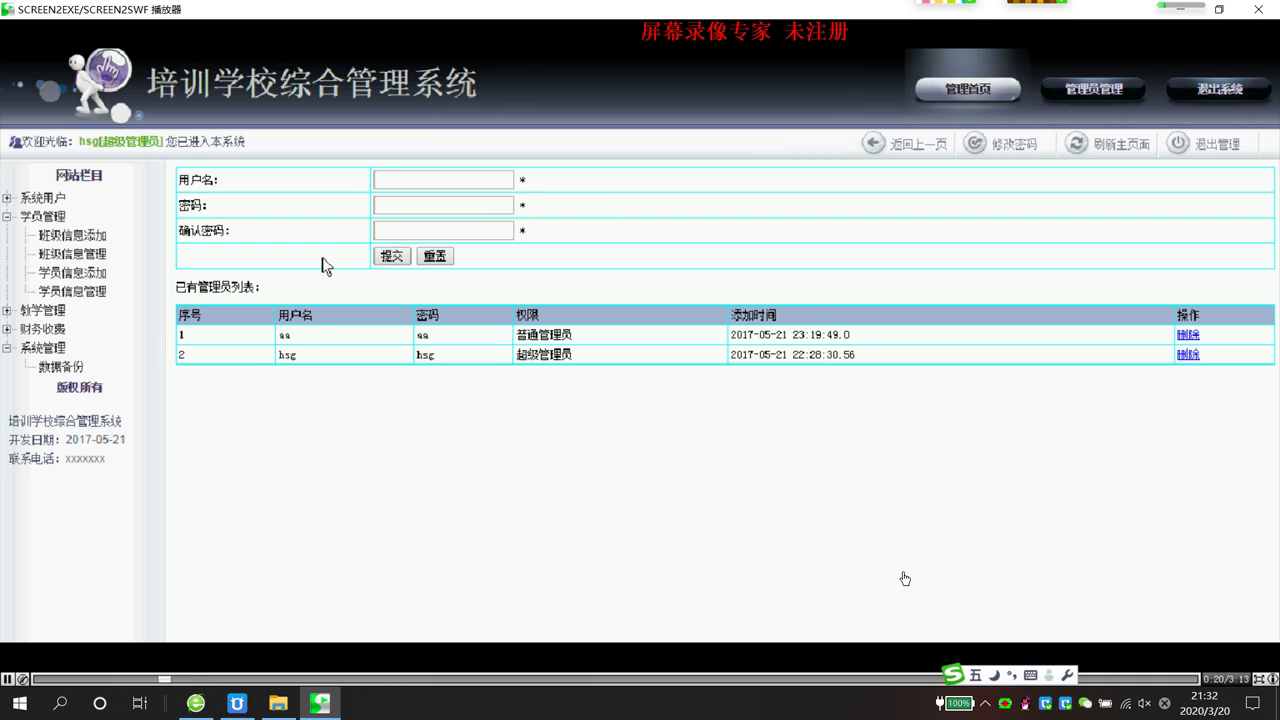This screenshot has width=1280, height=720.
Task: Click the 2017-05-21 23:19:49.0 time cell
Action: (x=951, y=335)
